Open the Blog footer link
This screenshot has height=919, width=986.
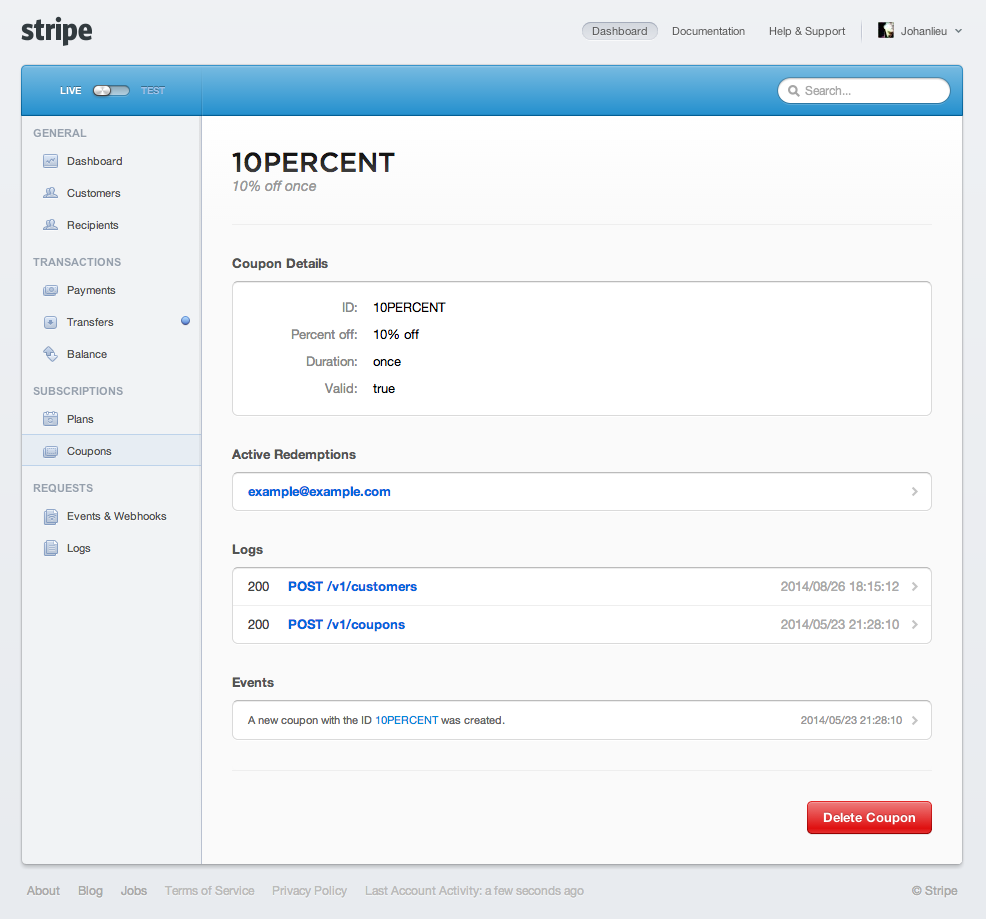click(x=90, y=891)
